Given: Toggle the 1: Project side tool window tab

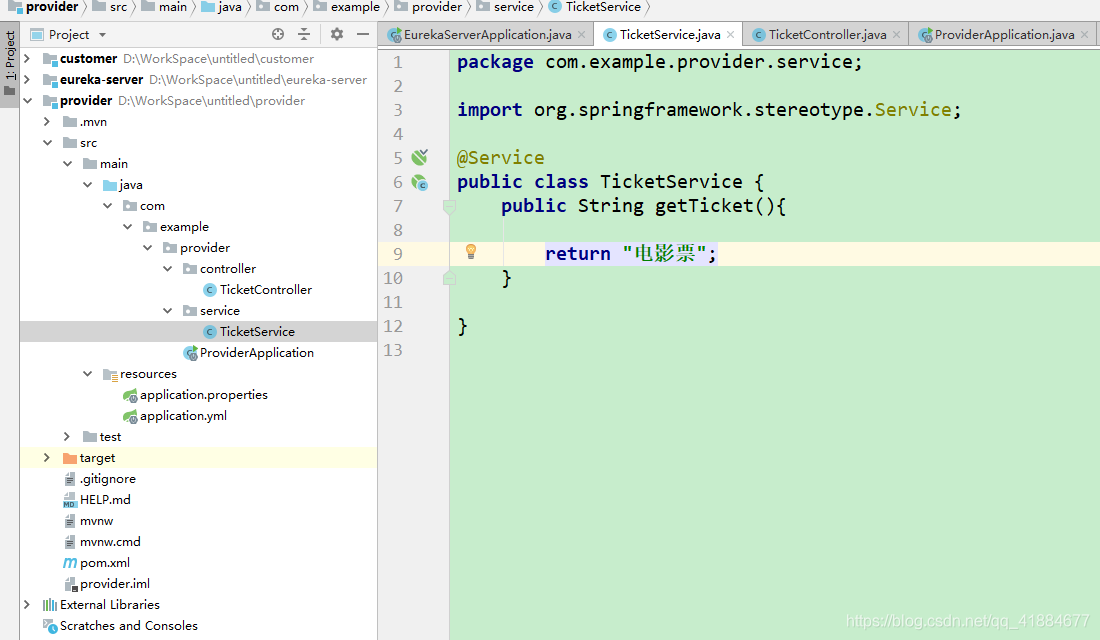Looking at the screenshot, I should coord(10,63).
